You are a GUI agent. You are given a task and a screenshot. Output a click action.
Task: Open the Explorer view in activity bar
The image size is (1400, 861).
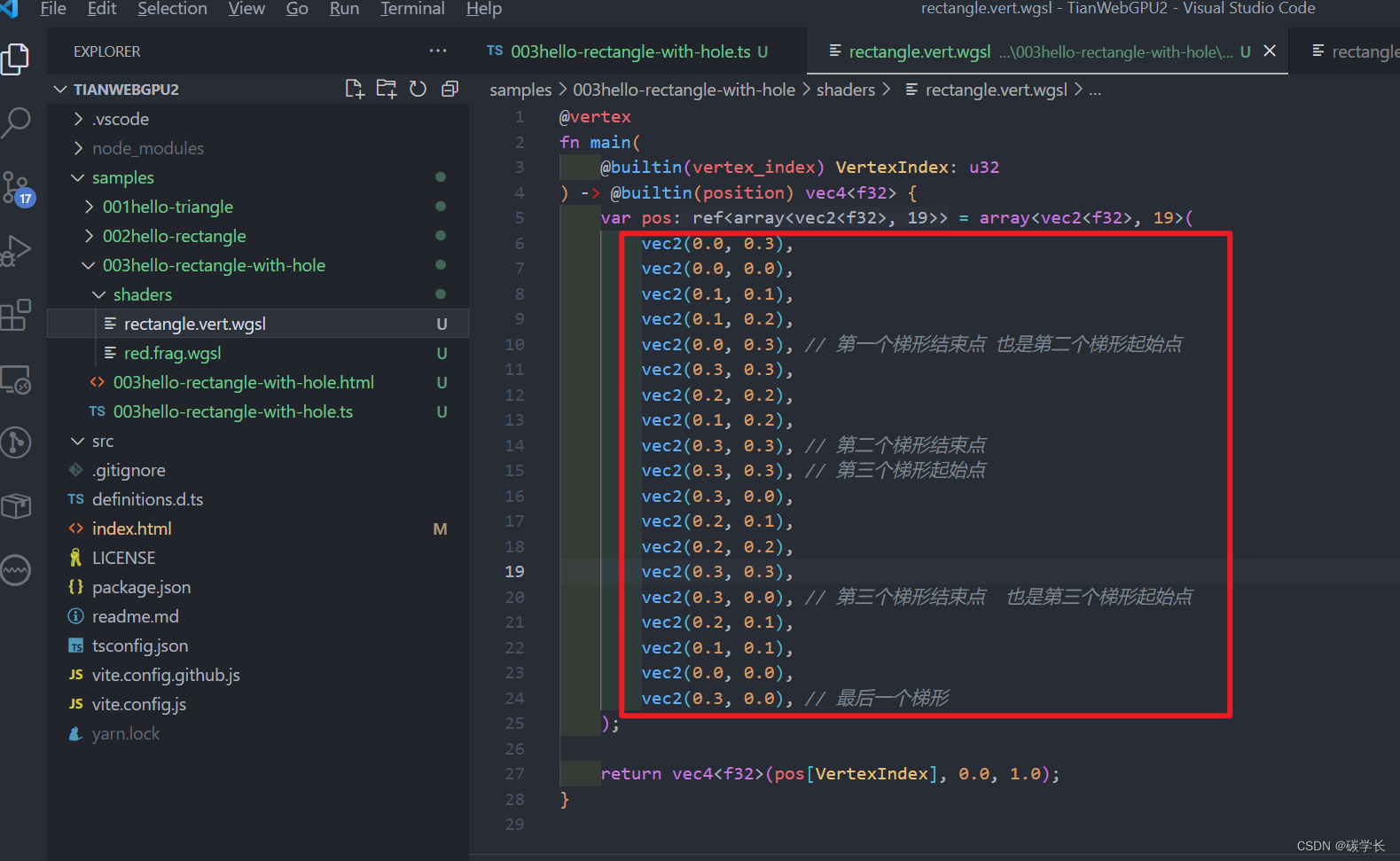pyautogui.click(x=16, y=59)
